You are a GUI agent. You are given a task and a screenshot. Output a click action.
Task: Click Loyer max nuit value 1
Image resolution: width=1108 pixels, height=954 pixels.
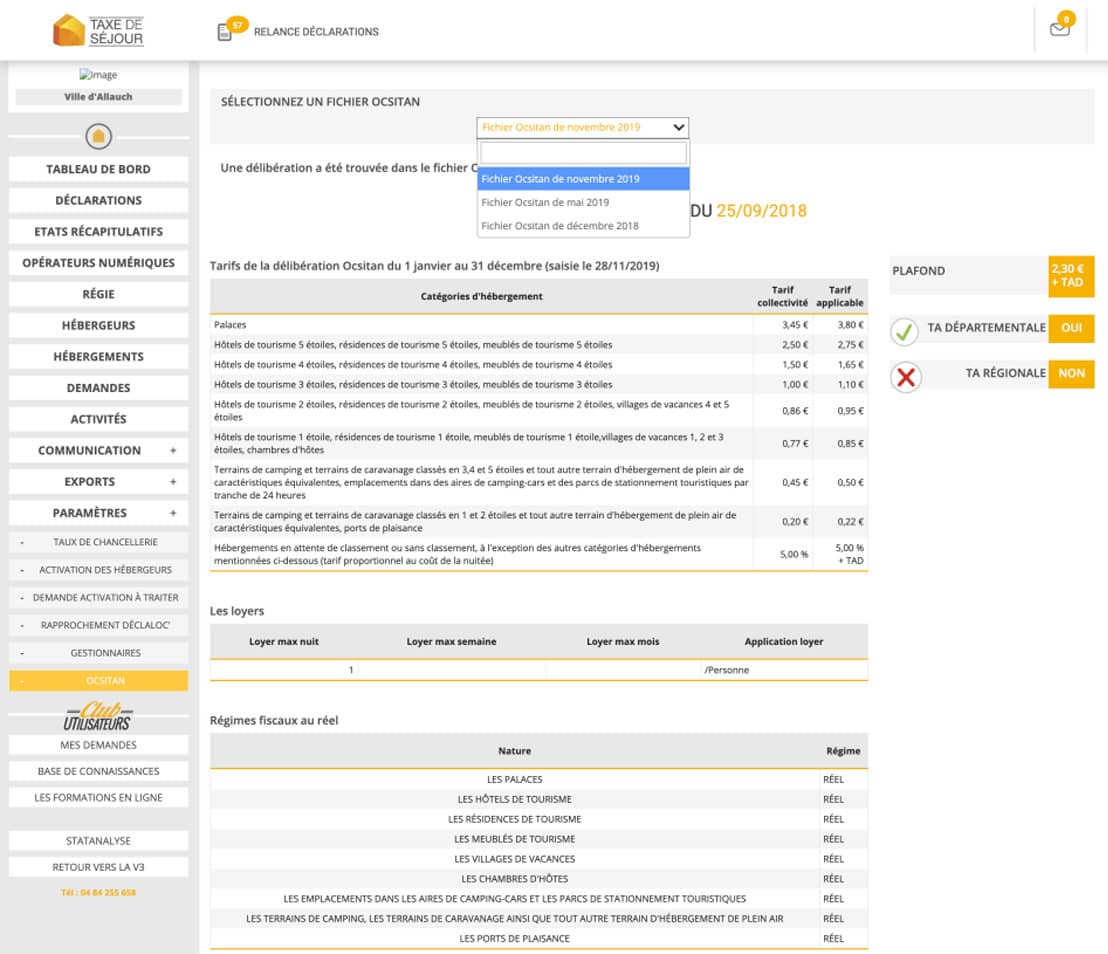click(x=350, y=670)
